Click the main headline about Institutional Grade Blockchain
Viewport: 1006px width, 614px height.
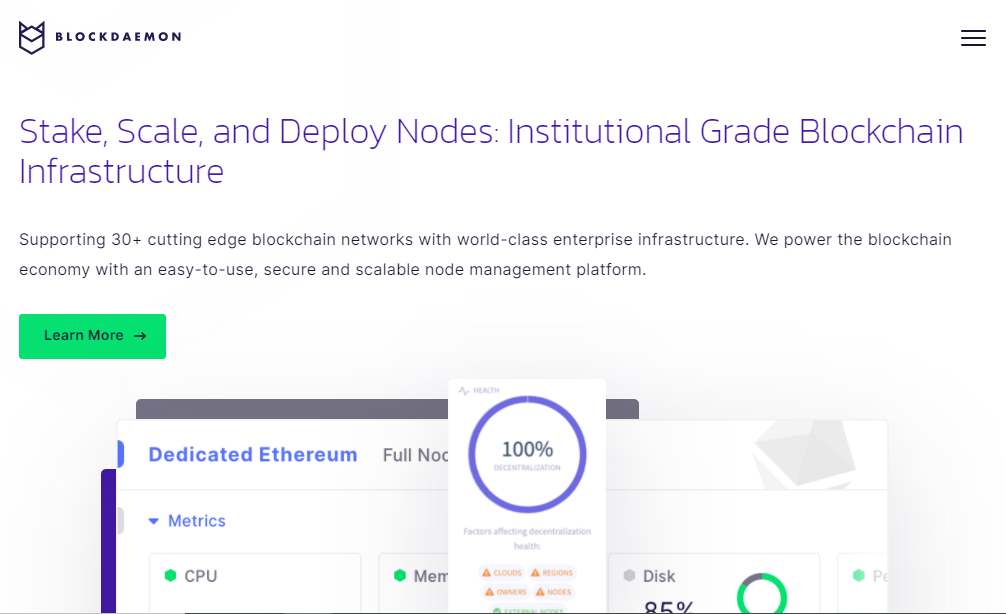[491, 151]
